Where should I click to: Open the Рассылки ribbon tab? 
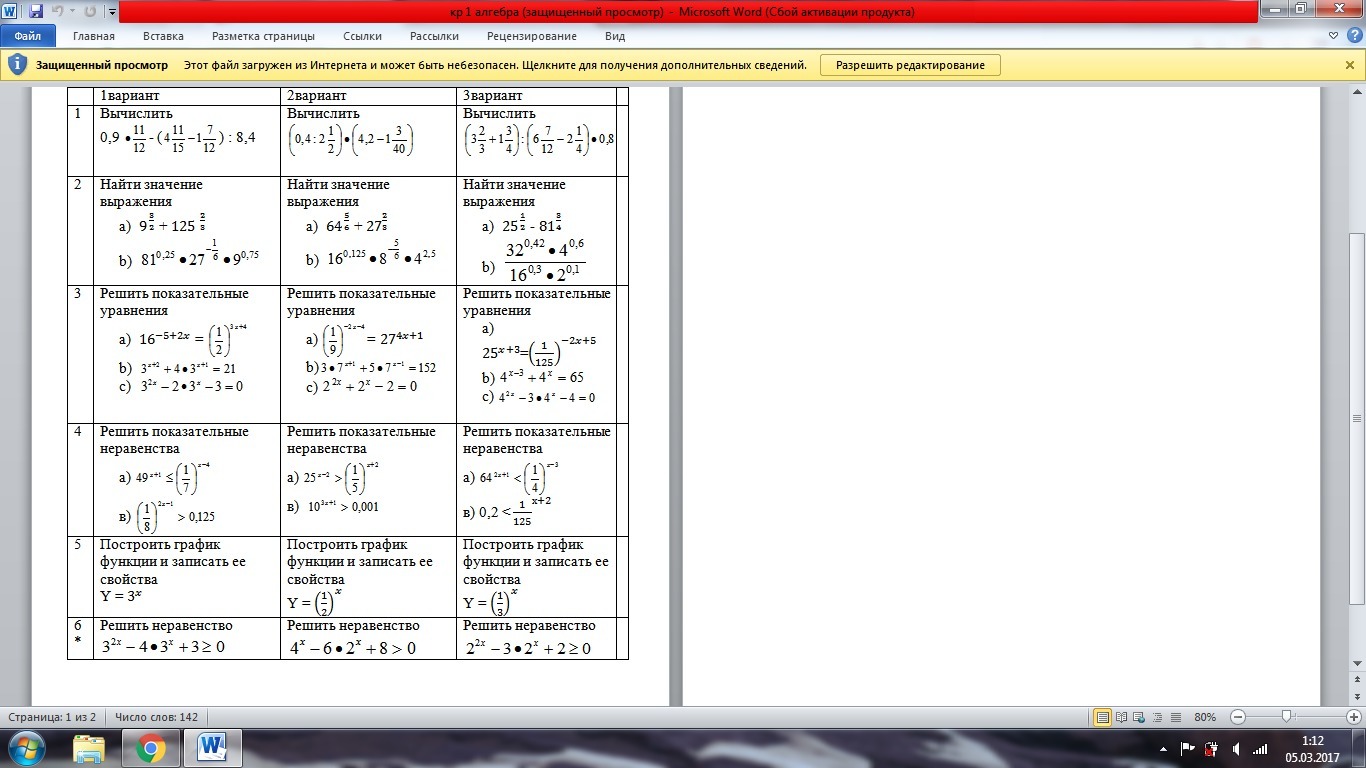(x=434, y=36)
